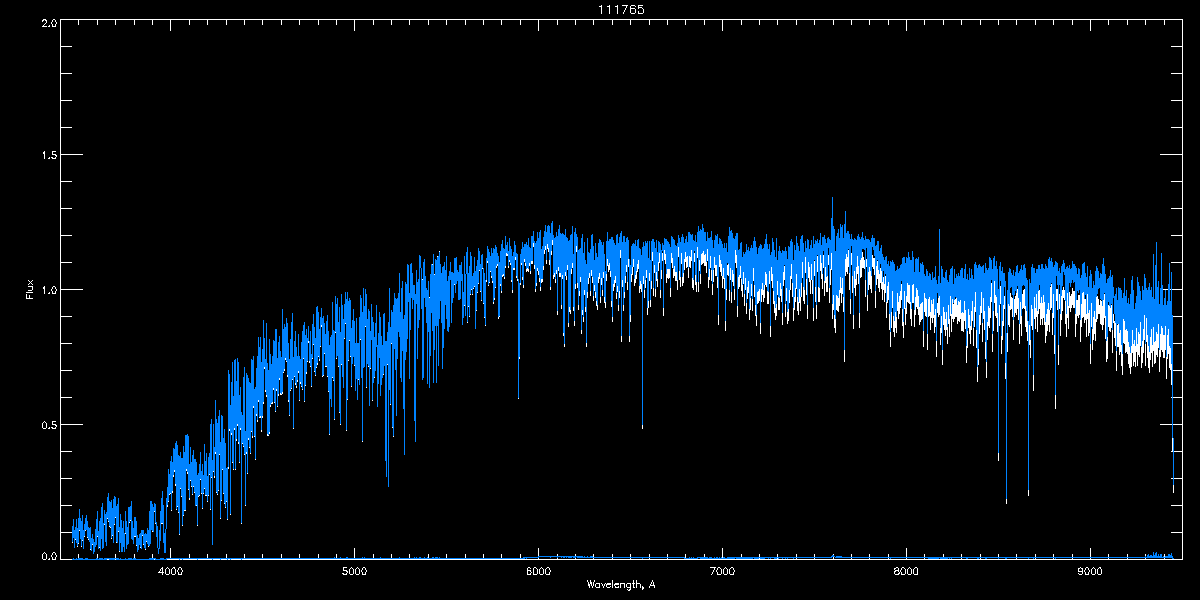Click the deep absorption line near 6560 Å
This screenshot has width=1200, height=600.
click(x=642, y=425)
